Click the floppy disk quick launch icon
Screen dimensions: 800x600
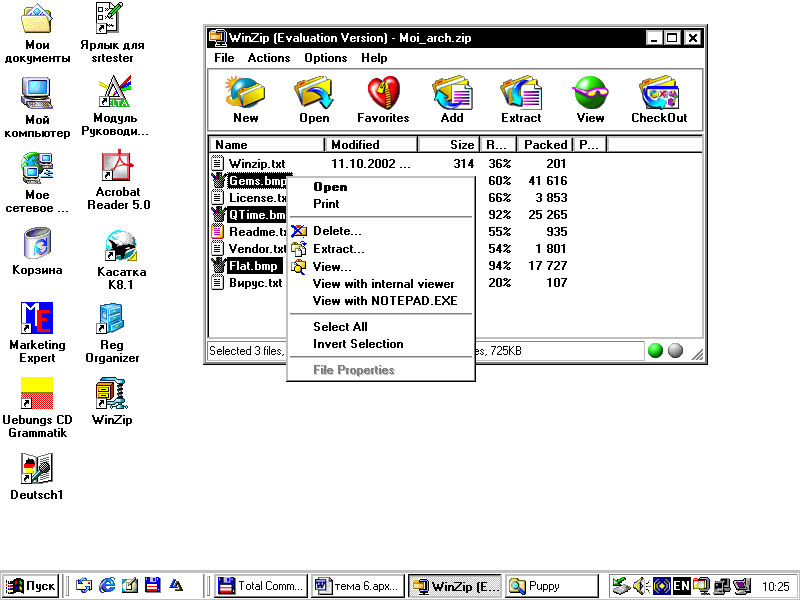click(x=153, y=585)
